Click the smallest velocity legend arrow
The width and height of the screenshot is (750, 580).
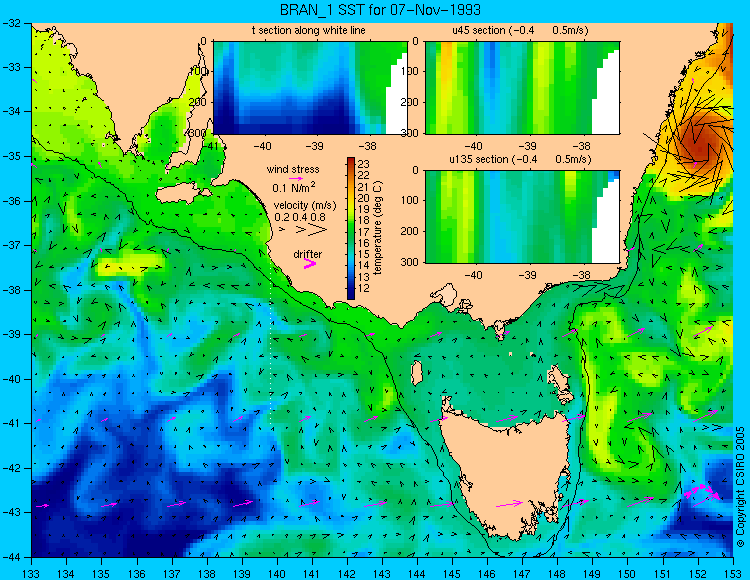(x=282, y=230)
